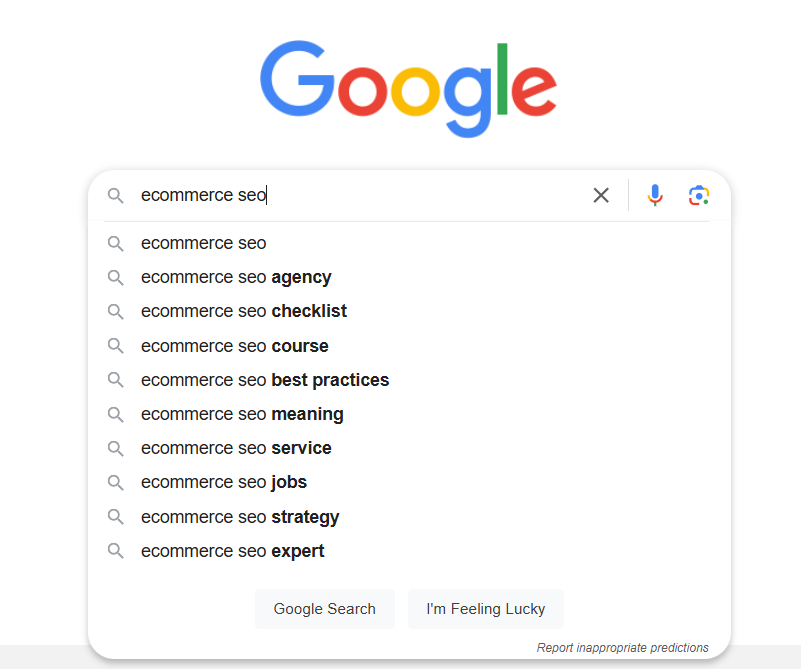Click magnifier icon beside 'ecommerce seo checklist'
Viewport: 801px width, 669px height.
click(115, 312)
